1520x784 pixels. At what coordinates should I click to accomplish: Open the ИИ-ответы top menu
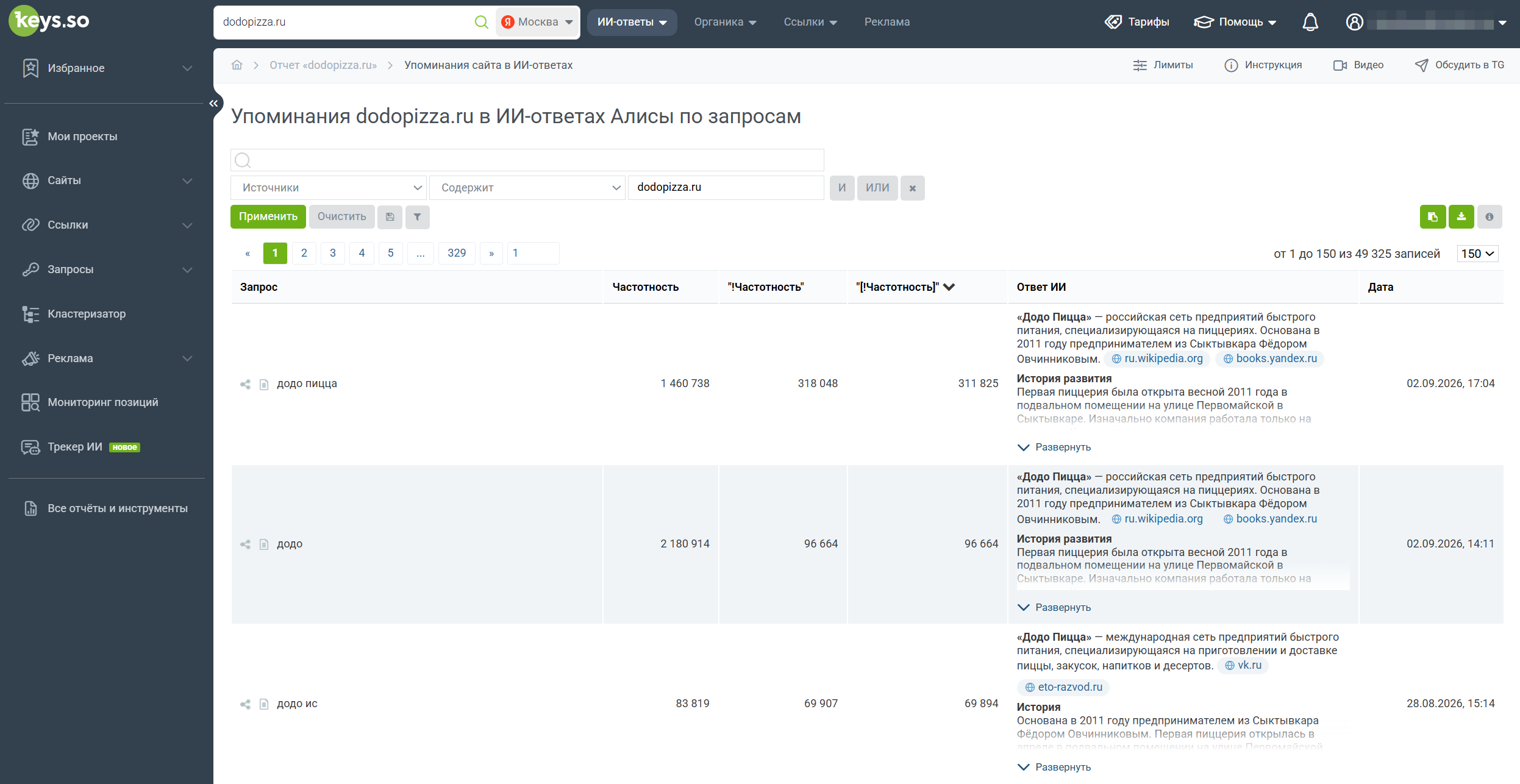(632, 22)
